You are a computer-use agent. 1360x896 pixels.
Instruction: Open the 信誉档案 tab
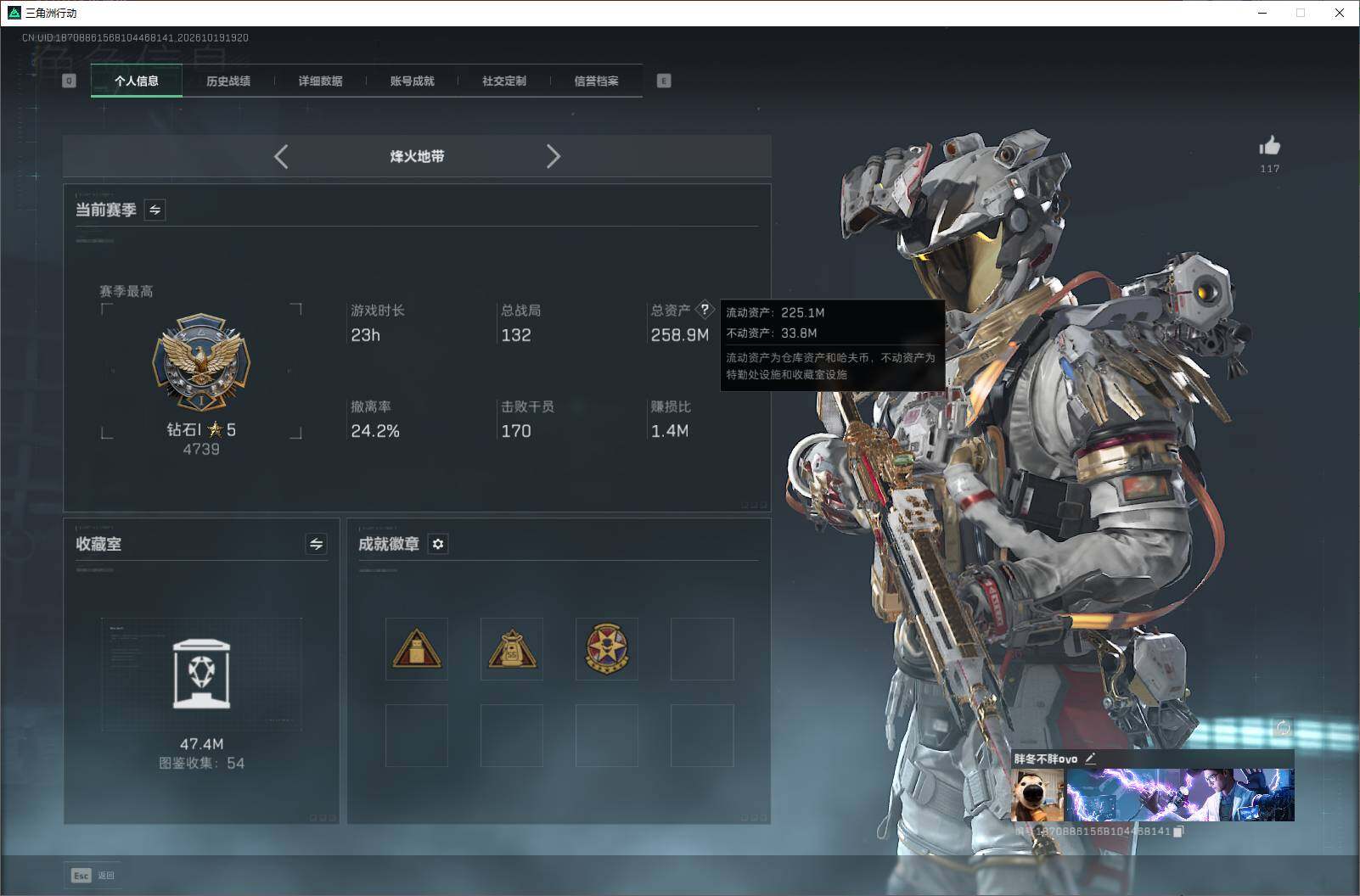click(596, 81)
